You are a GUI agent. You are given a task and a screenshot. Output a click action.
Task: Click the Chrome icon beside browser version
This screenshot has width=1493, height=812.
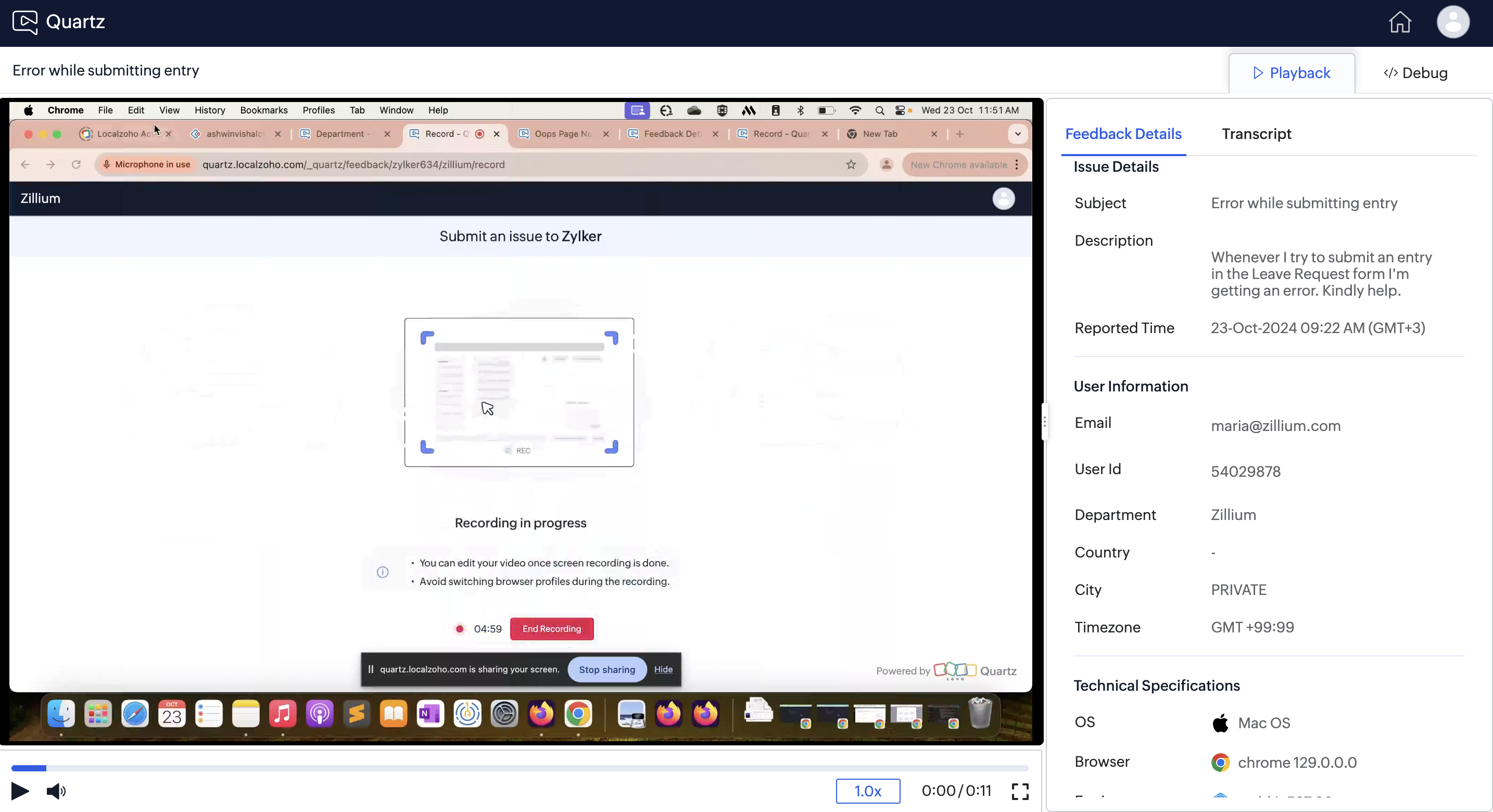tap(1220, 762)
